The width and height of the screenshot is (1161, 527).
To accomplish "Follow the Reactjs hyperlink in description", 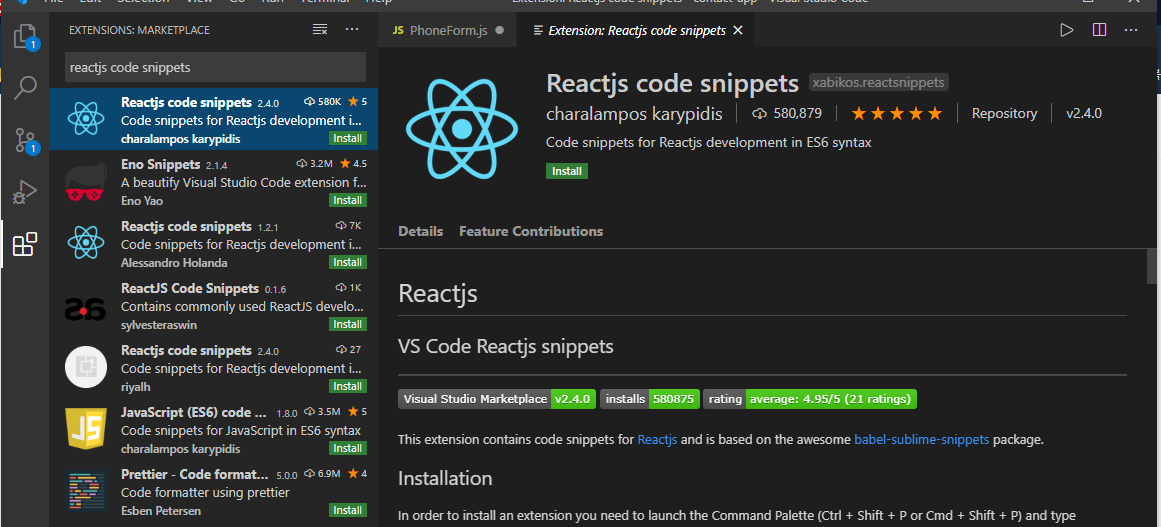I will tap(658, 439).
